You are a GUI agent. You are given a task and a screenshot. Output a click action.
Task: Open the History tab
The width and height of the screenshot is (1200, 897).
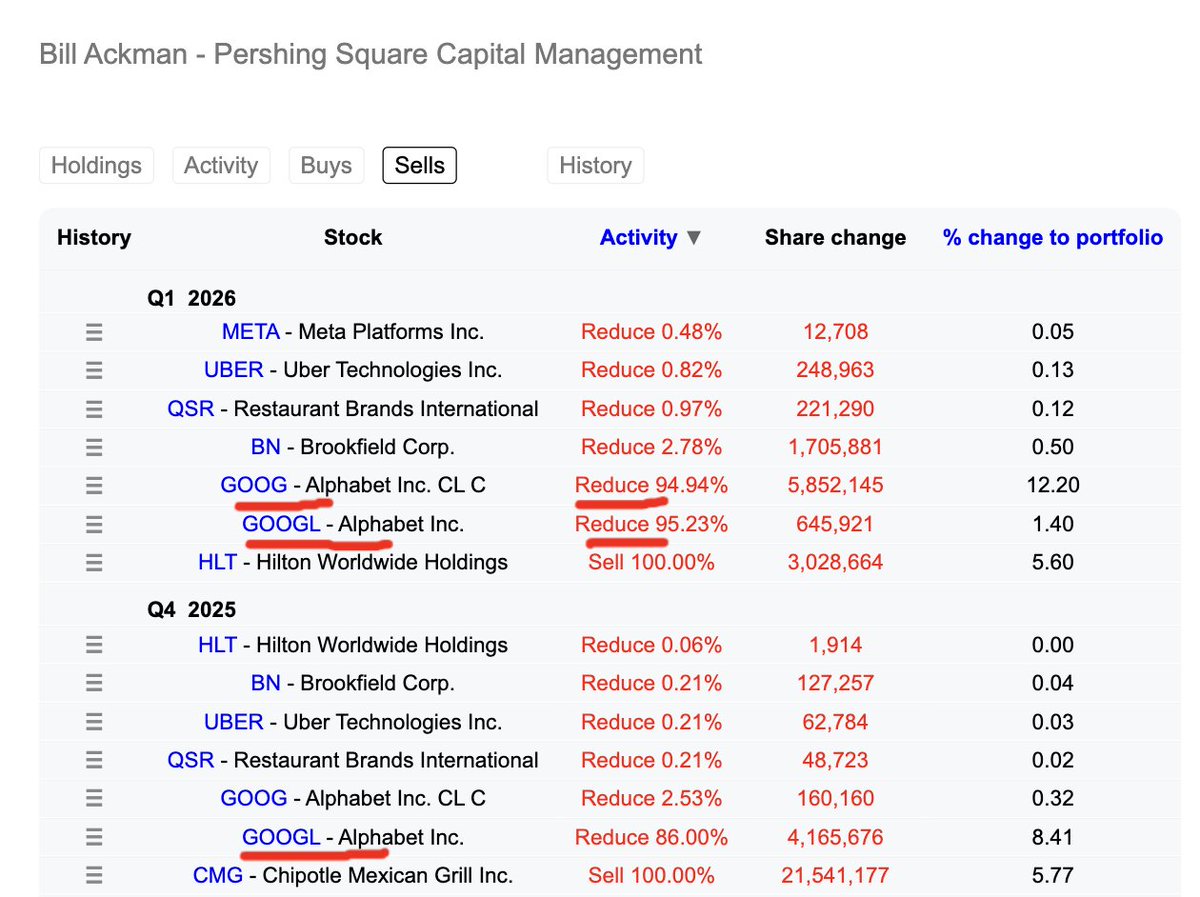pos(595,165)
